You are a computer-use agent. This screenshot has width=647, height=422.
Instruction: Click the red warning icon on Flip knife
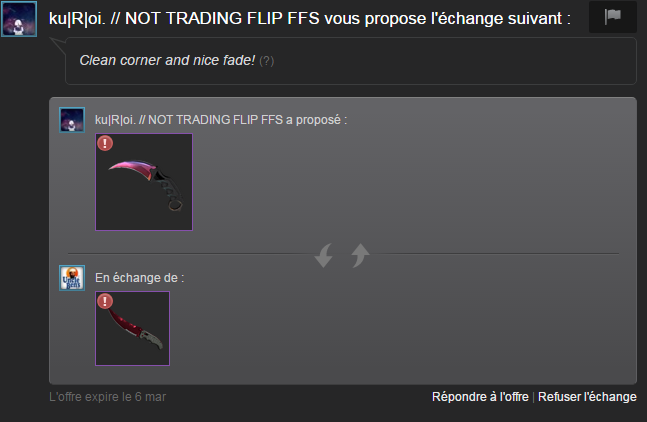click(105, 301)
